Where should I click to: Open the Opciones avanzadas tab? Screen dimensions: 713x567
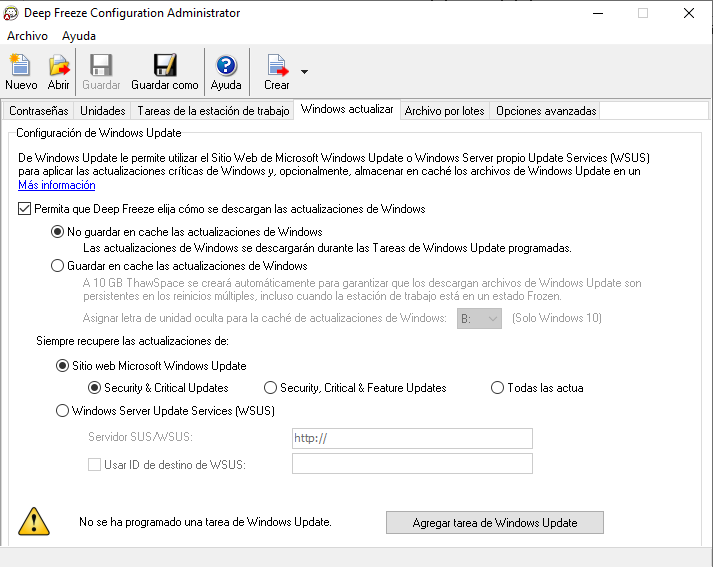coord(546,111)
